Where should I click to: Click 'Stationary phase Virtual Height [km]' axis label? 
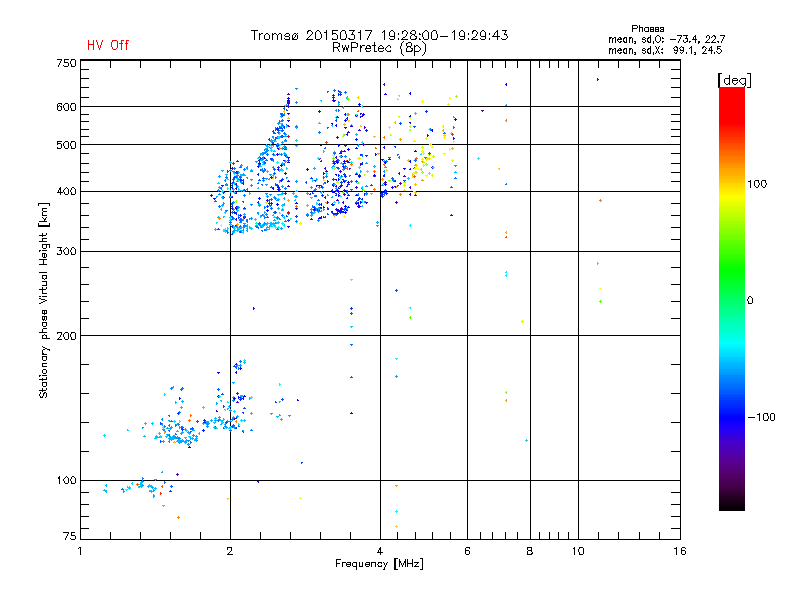click(x=43, y=301)
